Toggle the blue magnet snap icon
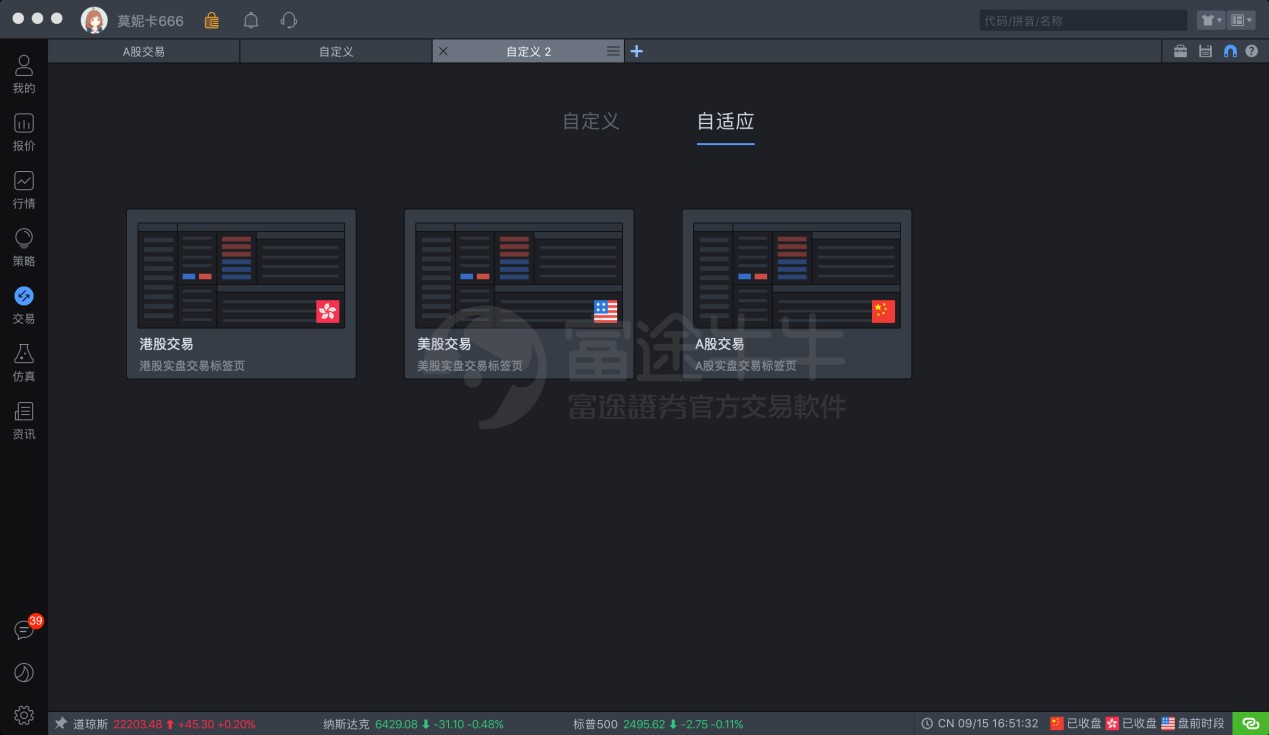 click(1230, 51)
